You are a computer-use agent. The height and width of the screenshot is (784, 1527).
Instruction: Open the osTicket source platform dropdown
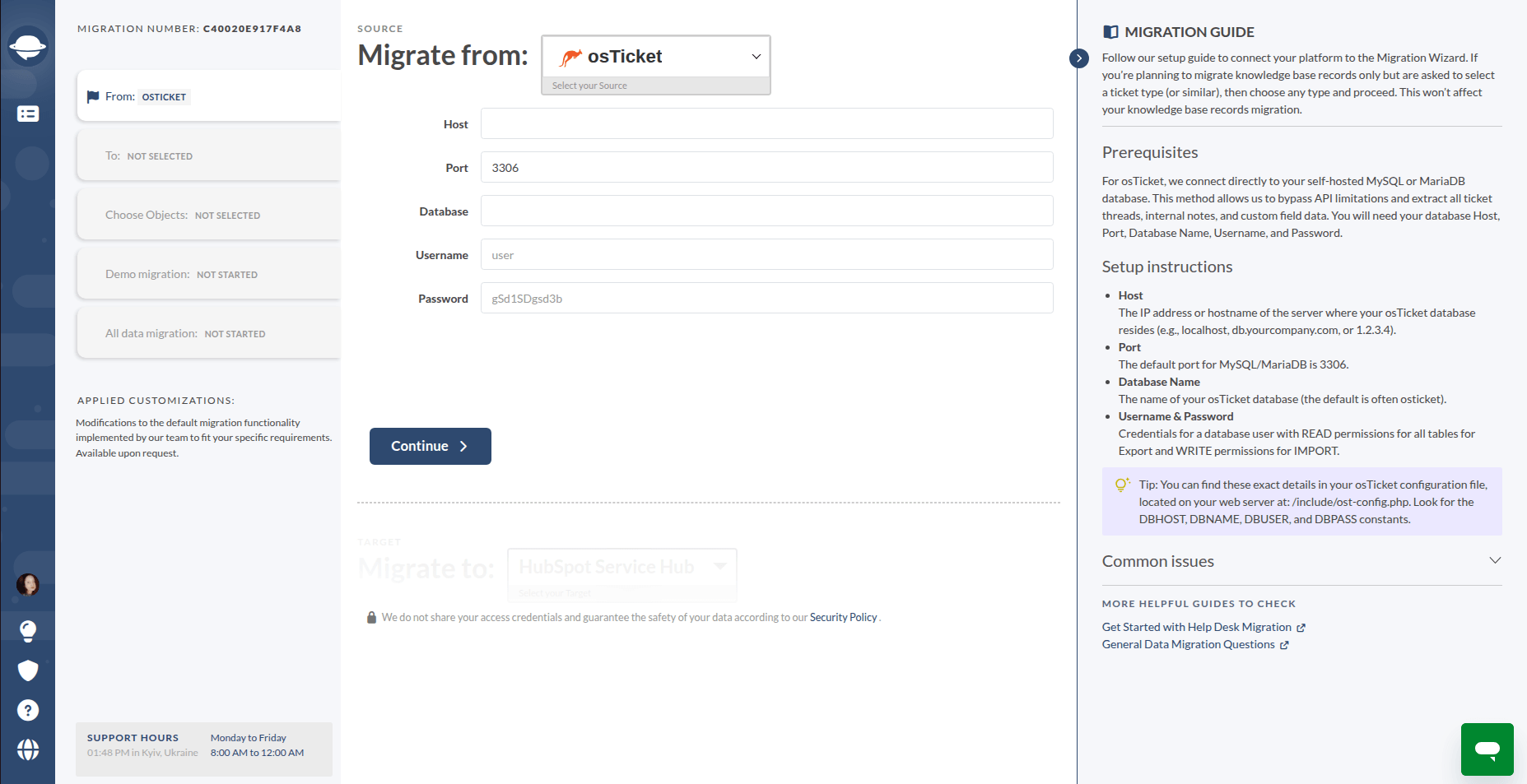tap(656, 57)
